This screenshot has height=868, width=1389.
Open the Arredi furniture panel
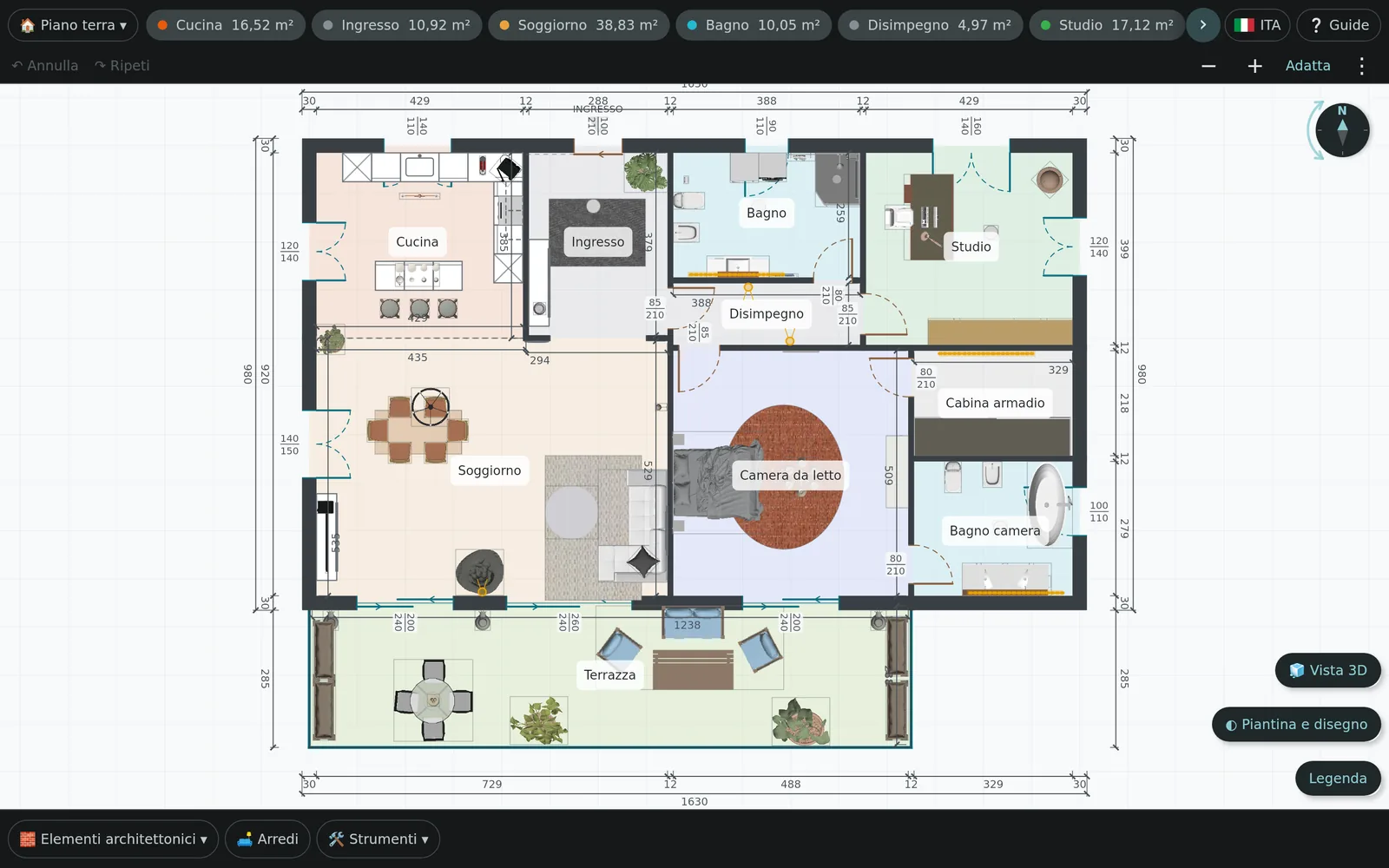[x=267, y=838]
